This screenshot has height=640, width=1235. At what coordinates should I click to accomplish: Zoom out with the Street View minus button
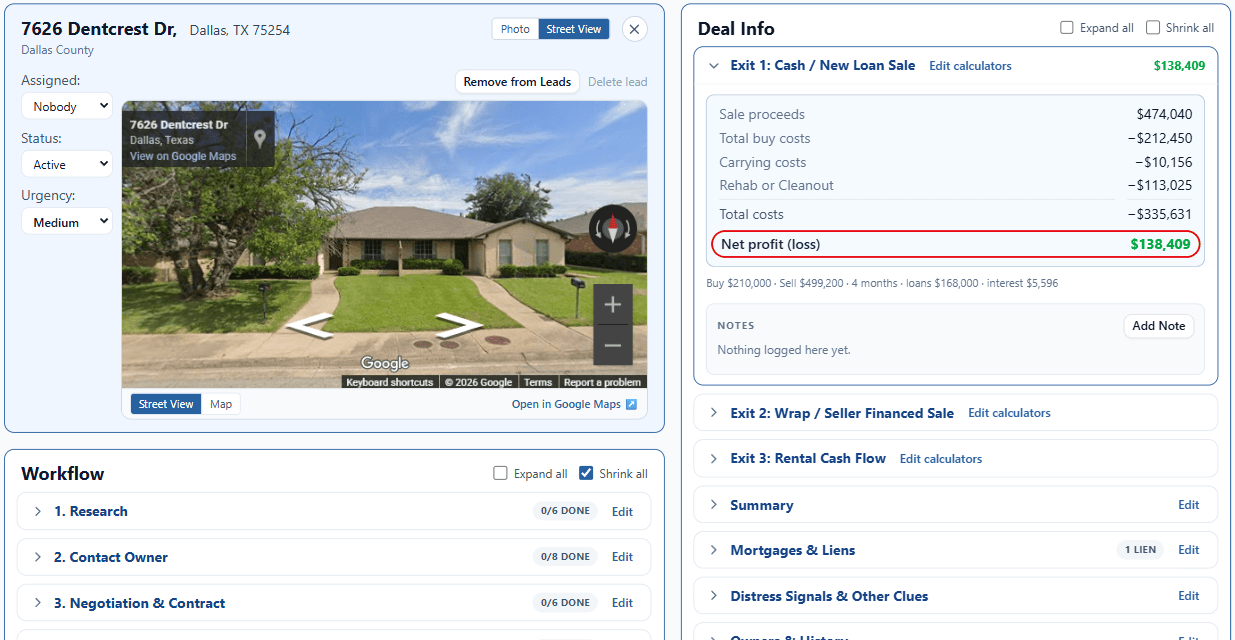[613, 346]
